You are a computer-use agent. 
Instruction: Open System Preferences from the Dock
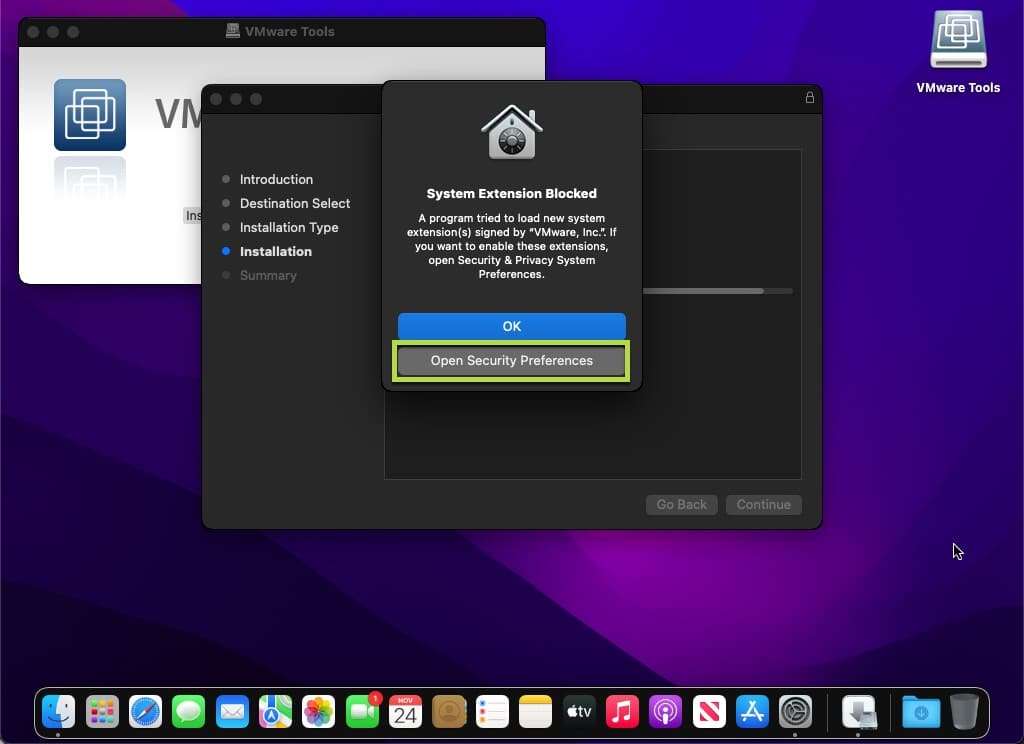pyautogui.click(x=795, y=711)
